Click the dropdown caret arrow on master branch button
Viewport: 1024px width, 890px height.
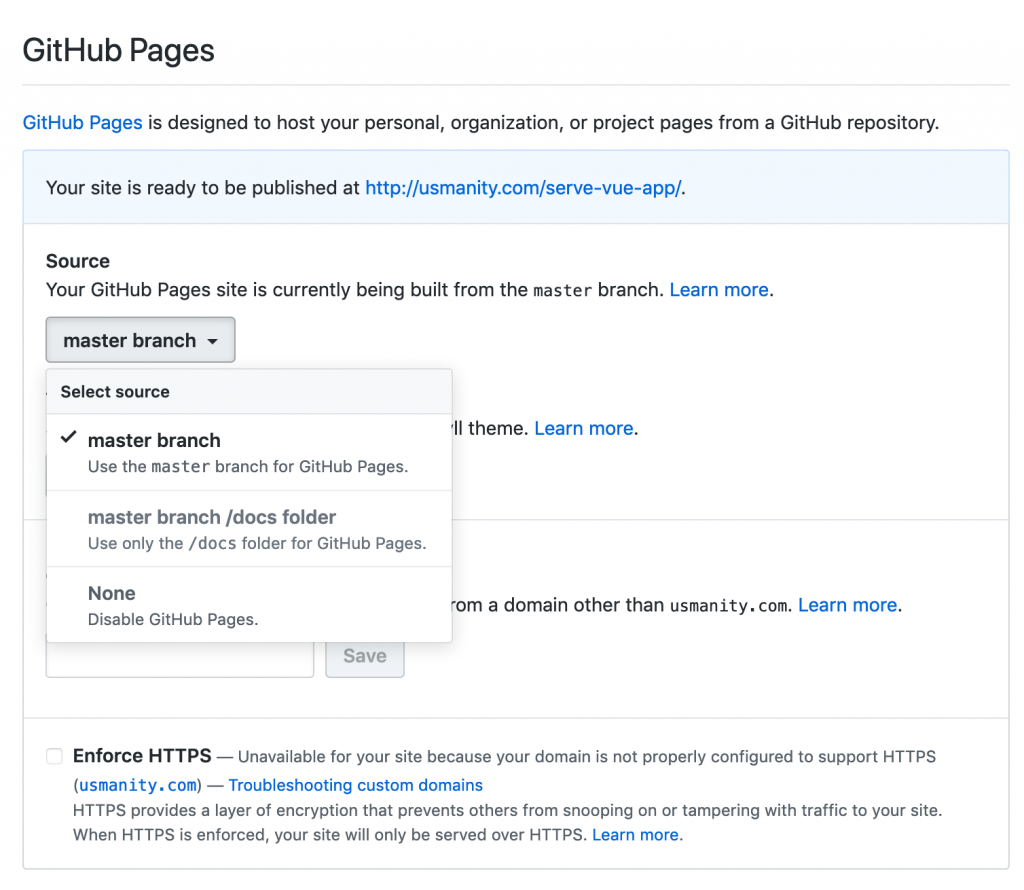coord(212,342)
